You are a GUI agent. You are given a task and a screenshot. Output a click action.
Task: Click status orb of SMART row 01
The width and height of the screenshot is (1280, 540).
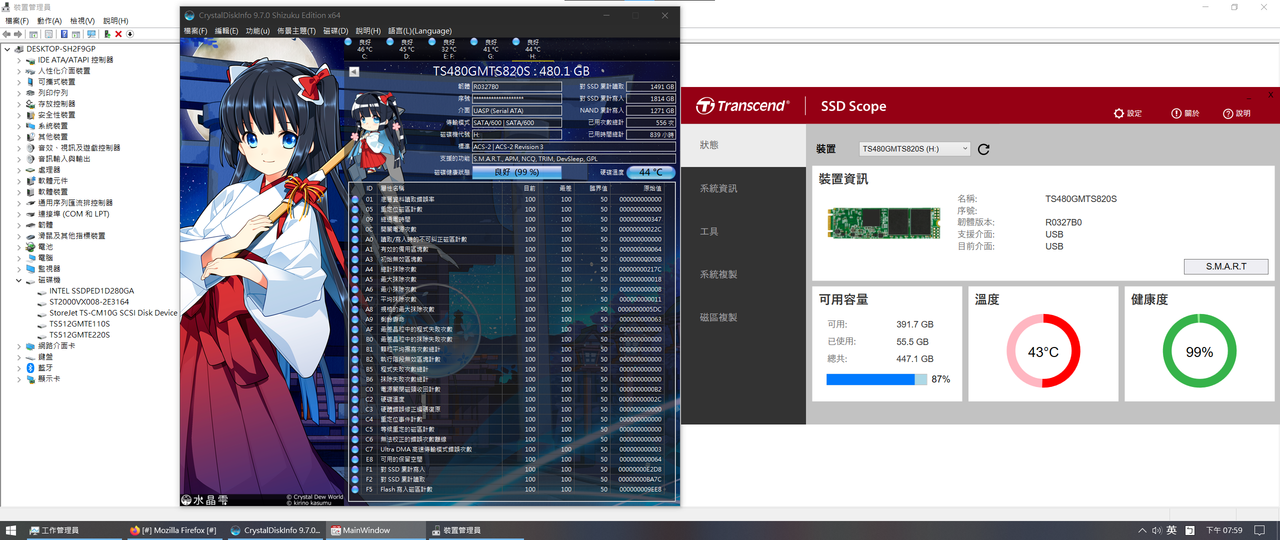pyautogui.click(x=355, y=199)
